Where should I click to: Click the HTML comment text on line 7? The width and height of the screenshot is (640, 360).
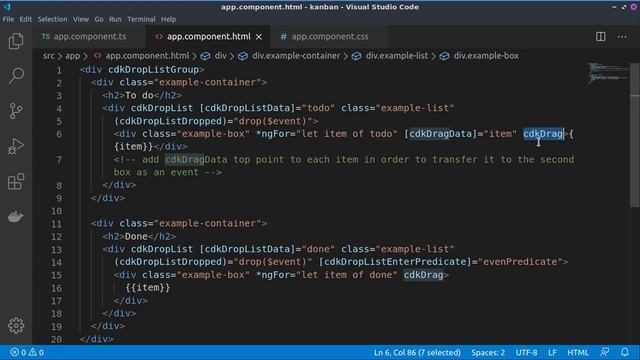coord(344,166)
